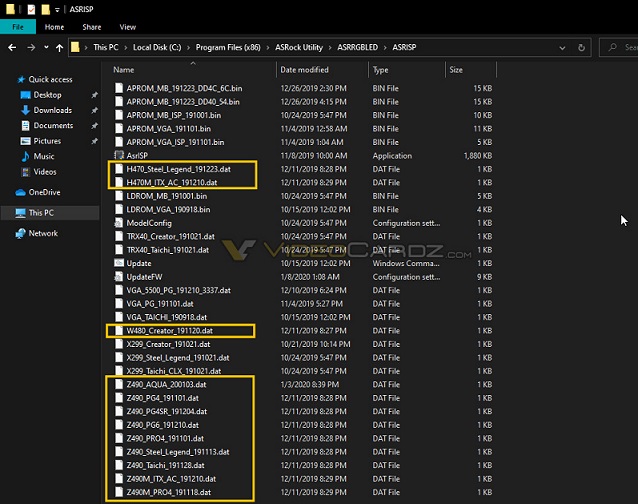
Task: Click file icon of Z490_AQUA_200103.dat
Action: pyautogui.click(x=119, y=384)
